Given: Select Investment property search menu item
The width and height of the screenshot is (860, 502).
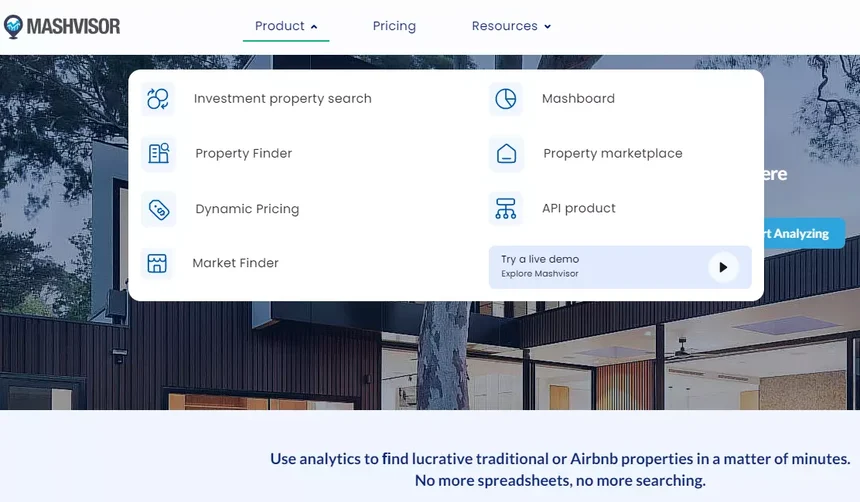Looking at the screenshot, I should pos(282,99).
